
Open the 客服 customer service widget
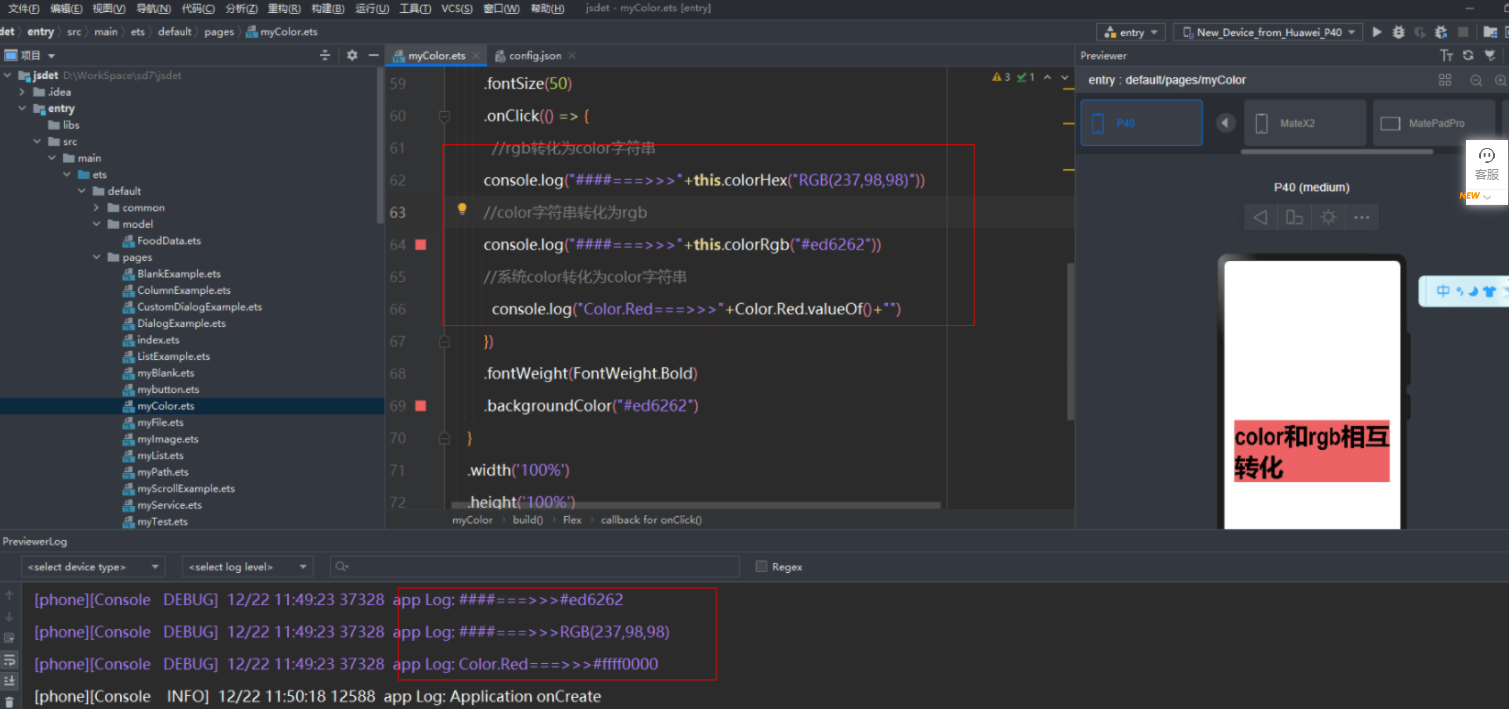pyautogui.click(x=1487, y=165)
